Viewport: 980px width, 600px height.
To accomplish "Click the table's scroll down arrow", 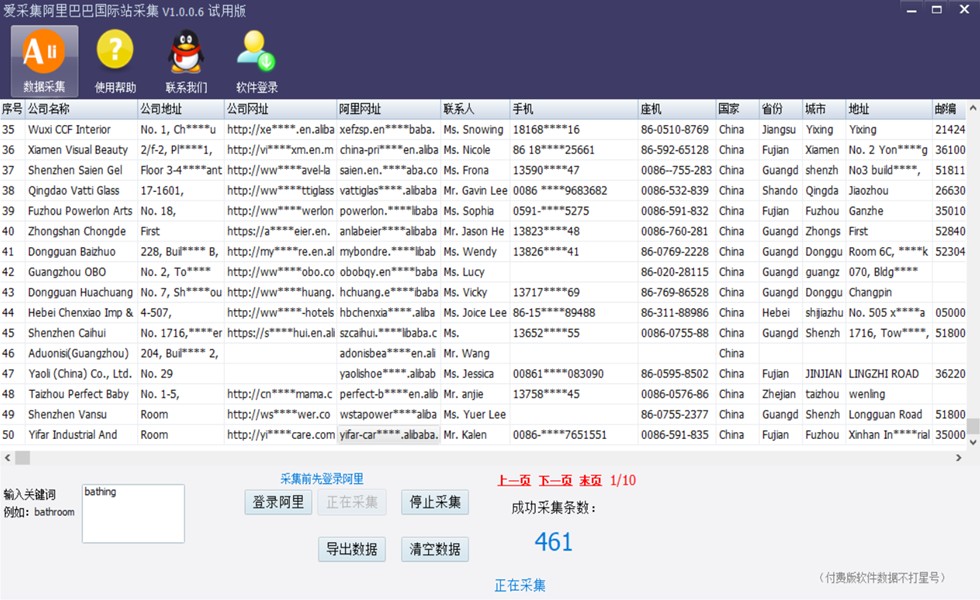I will 972,442.
